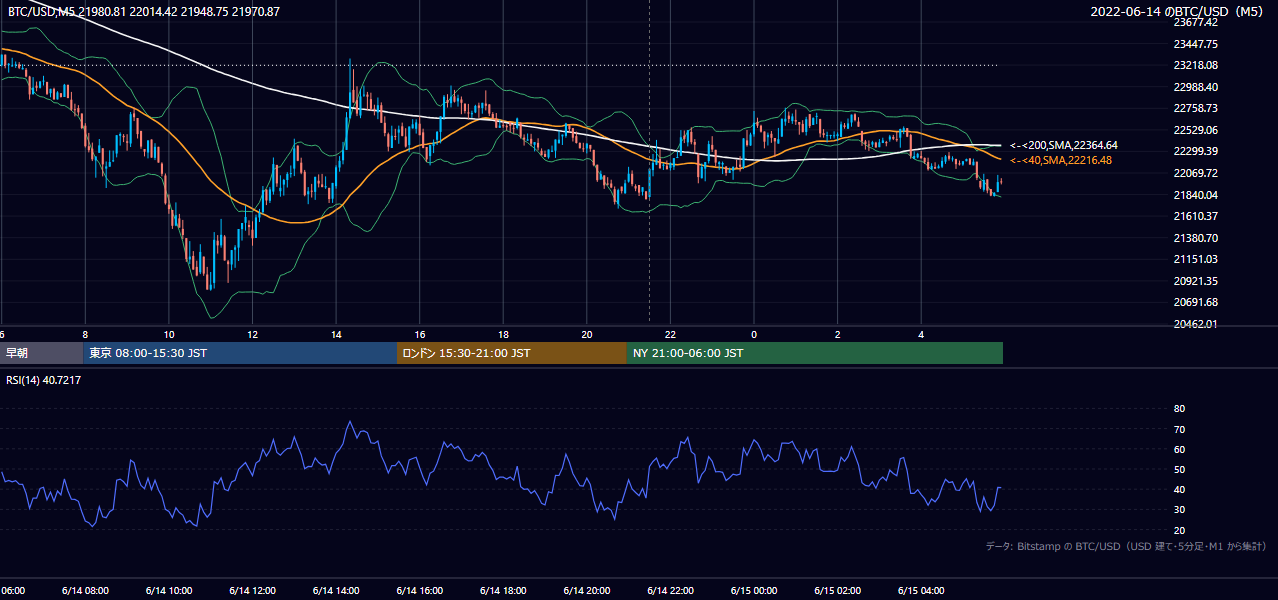Image resolution: width=1278 pixels, height=600 pixels.
Task: Click the Bitstamp data source note
Action: 1126,546
